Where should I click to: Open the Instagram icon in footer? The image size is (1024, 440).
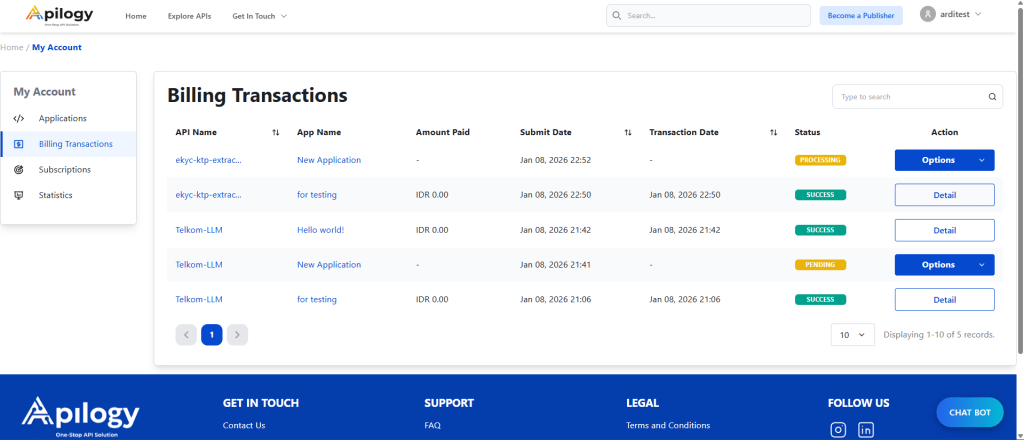click(x=839, y=430)
